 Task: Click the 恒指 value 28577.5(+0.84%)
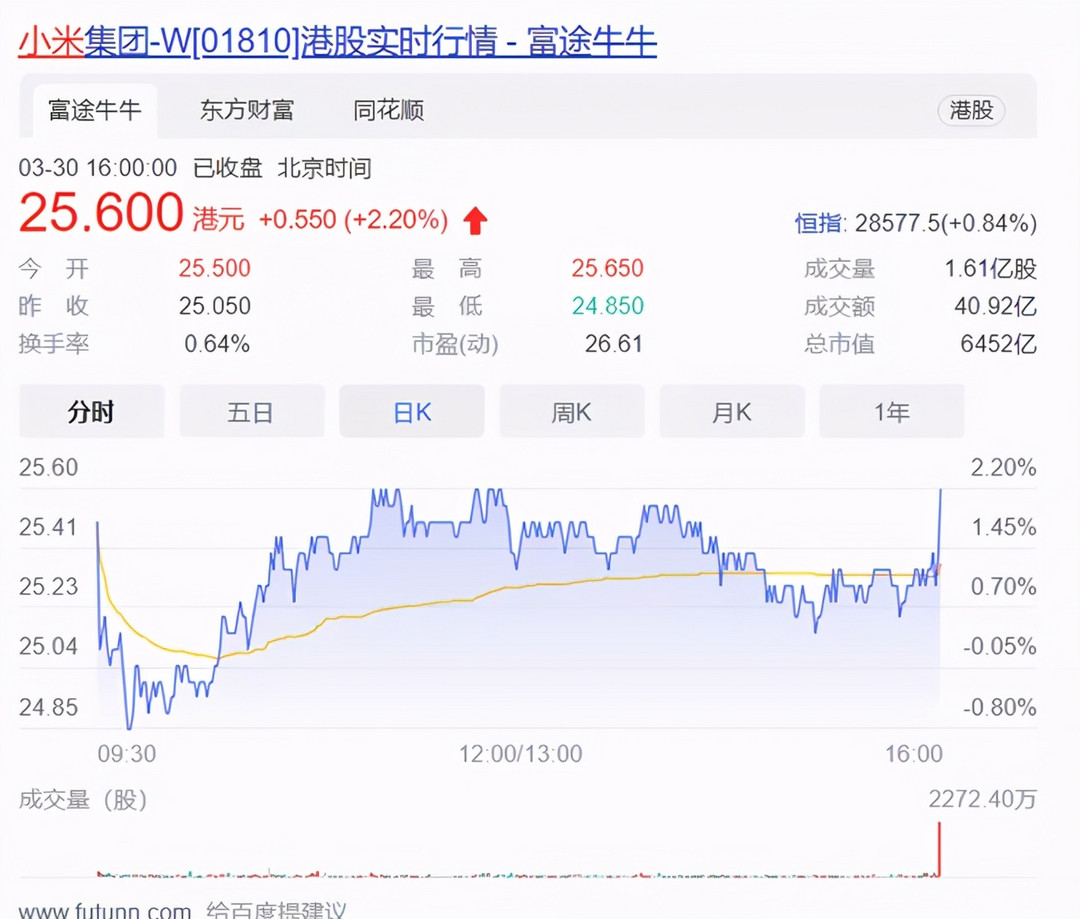tap(946, 223)
